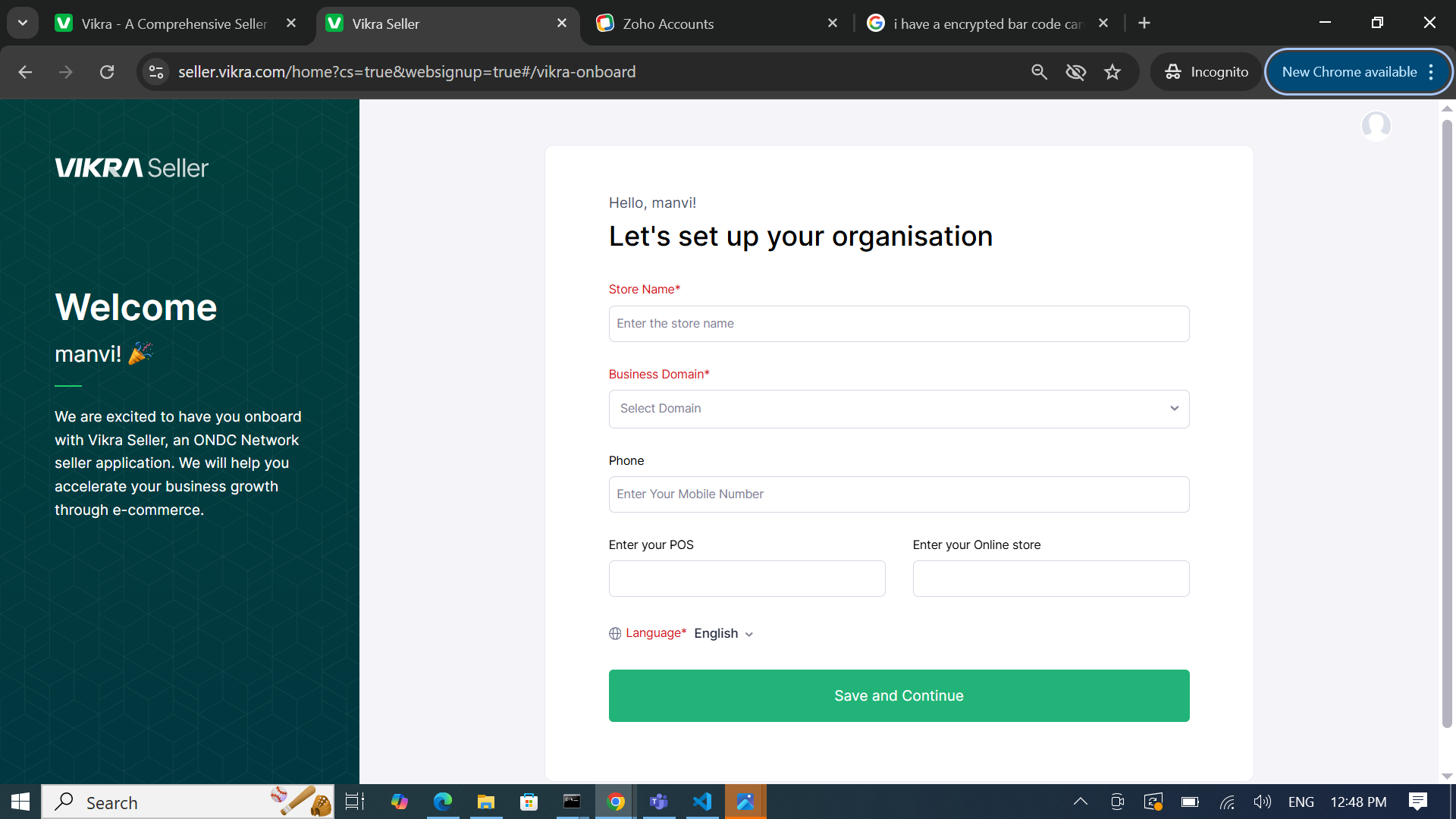Open the Incognito profile indicator
Viewport: 1456px width, 819px height.
(1207, 72)
